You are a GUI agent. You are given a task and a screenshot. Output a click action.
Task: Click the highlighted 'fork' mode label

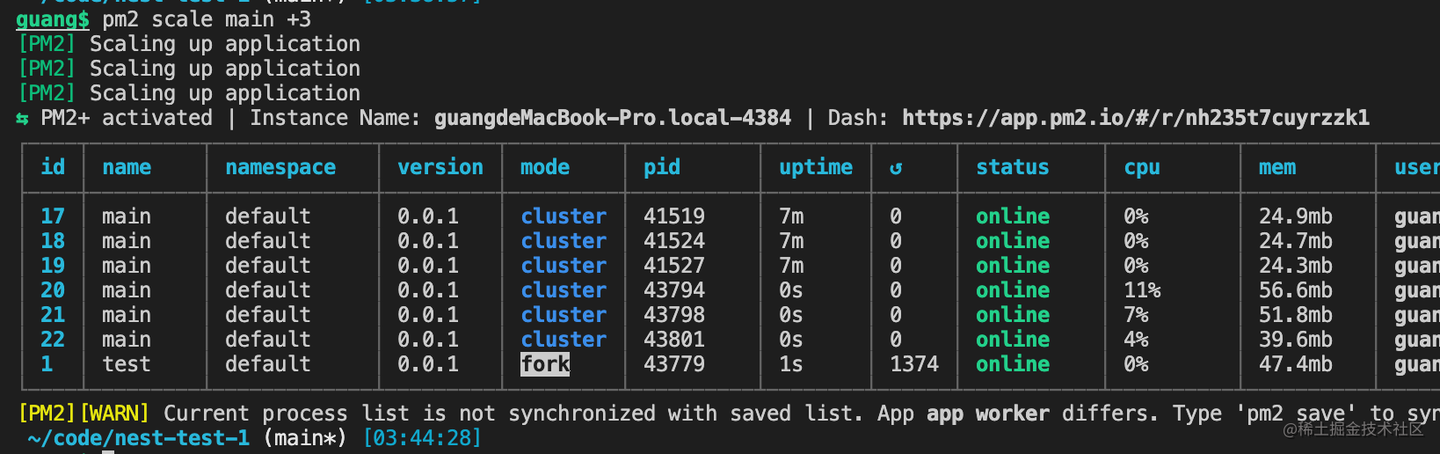coord(545,364)
